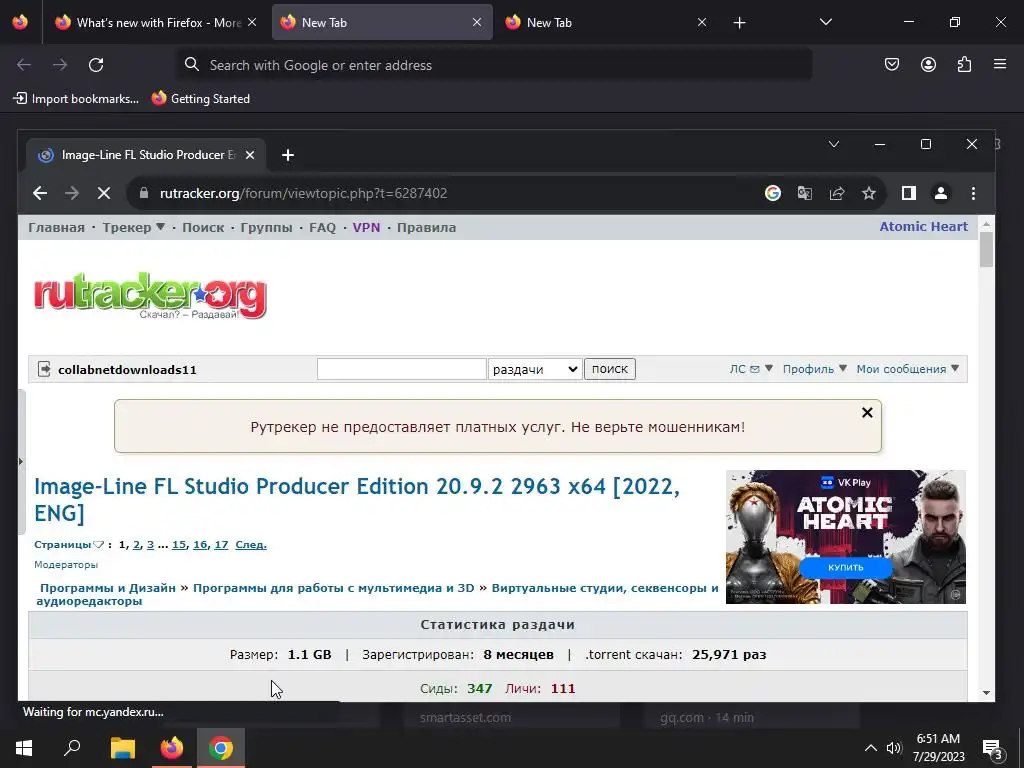Image resolution: width=1024 pixels, height=768 pixels.
Task: Open VPN link in rutracker menu
Action: (366, 227)
